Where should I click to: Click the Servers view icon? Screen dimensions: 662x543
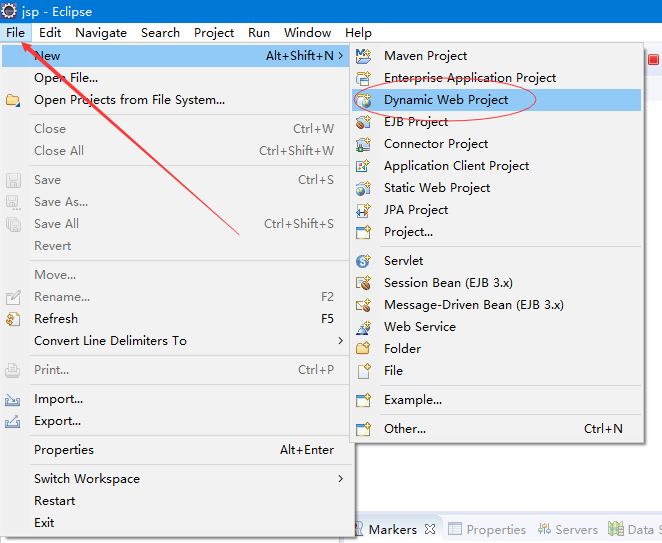pyautogui.click(x=544, y=529)
